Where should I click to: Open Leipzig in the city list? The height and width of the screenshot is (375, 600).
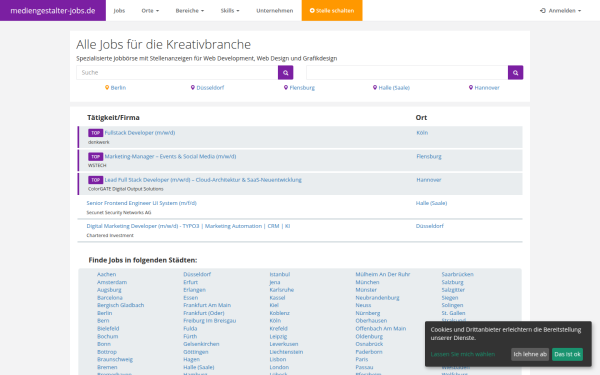coord(278,336)
